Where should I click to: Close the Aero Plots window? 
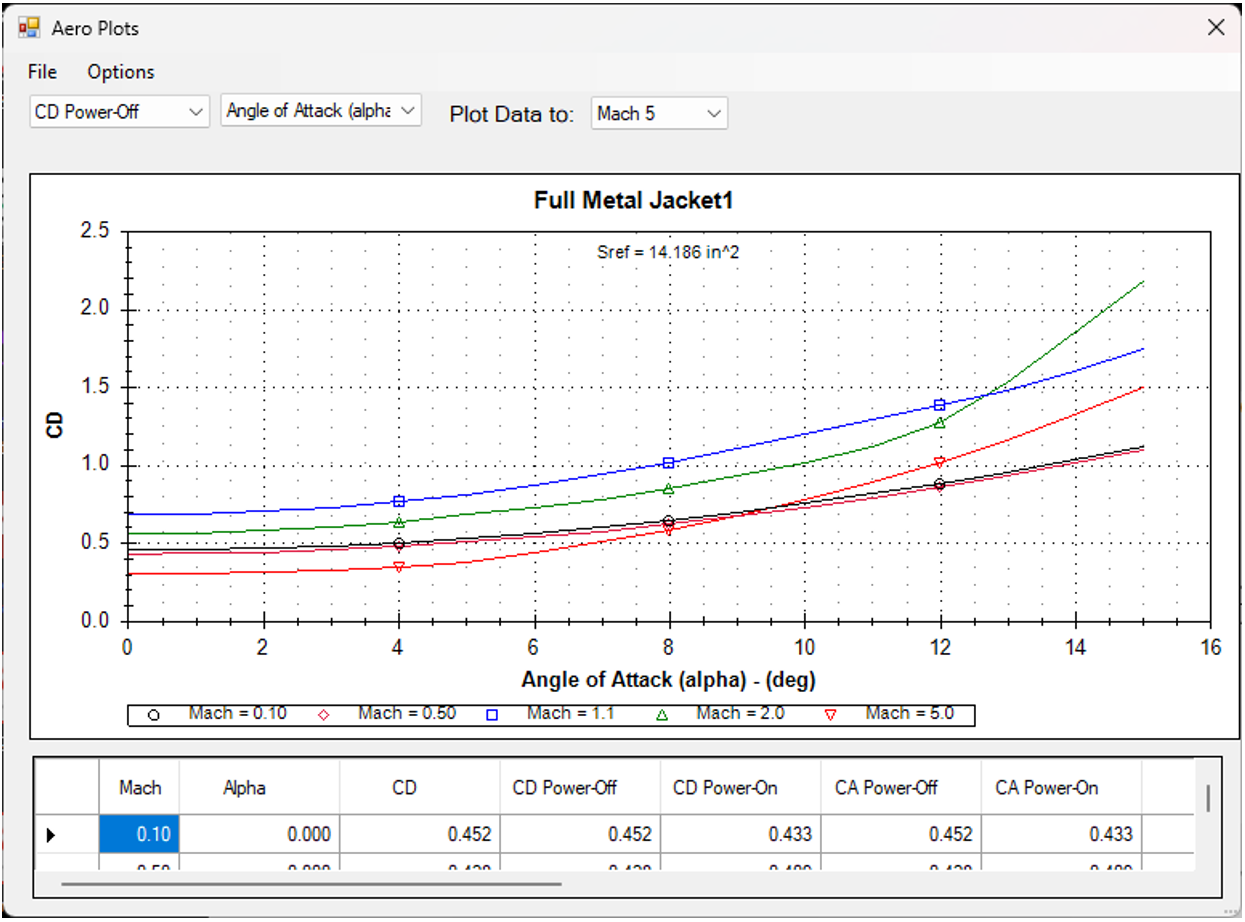pos(1215,28)
